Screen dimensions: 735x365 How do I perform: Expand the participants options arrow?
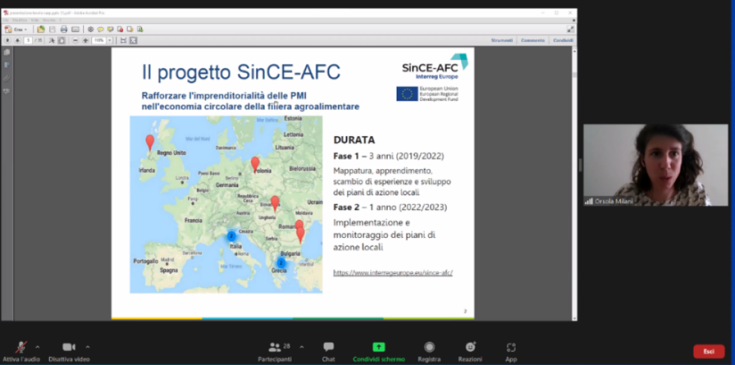301,347
